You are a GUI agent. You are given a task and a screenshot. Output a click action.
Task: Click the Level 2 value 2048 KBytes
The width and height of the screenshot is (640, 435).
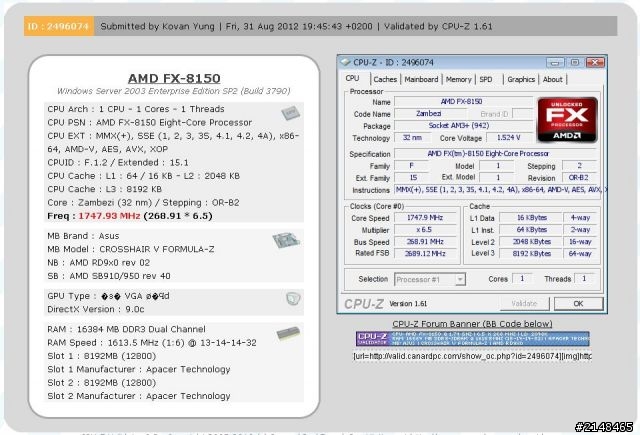(x=530, y=242)
